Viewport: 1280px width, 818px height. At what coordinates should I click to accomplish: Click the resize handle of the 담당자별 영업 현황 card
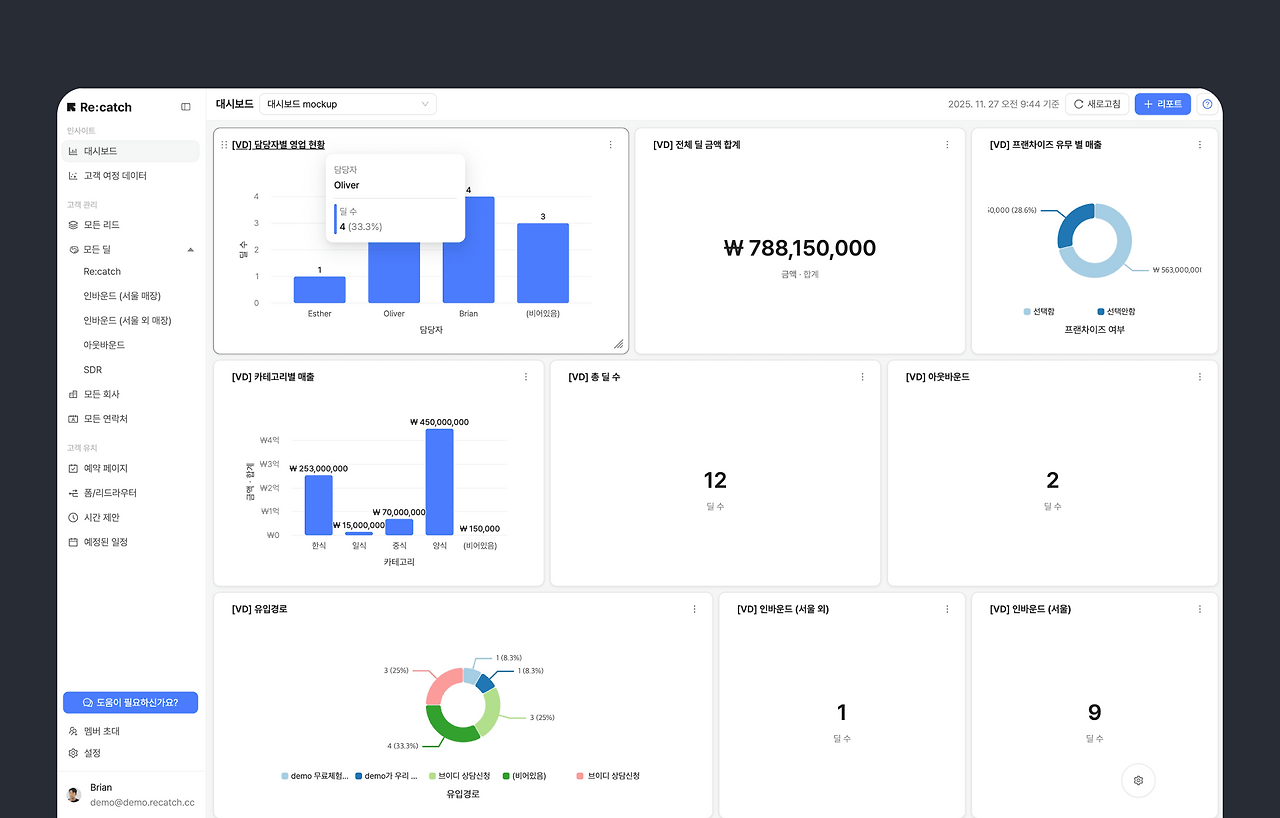pyautogui.click(x=618, y=343)
